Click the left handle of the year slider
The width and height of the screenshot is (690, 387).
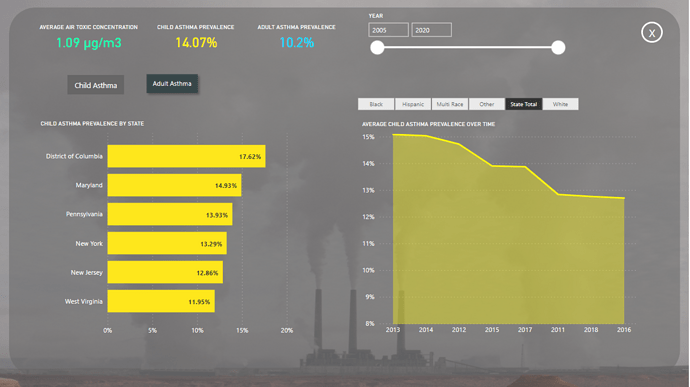pyautogui.click(x=377, y=48)
